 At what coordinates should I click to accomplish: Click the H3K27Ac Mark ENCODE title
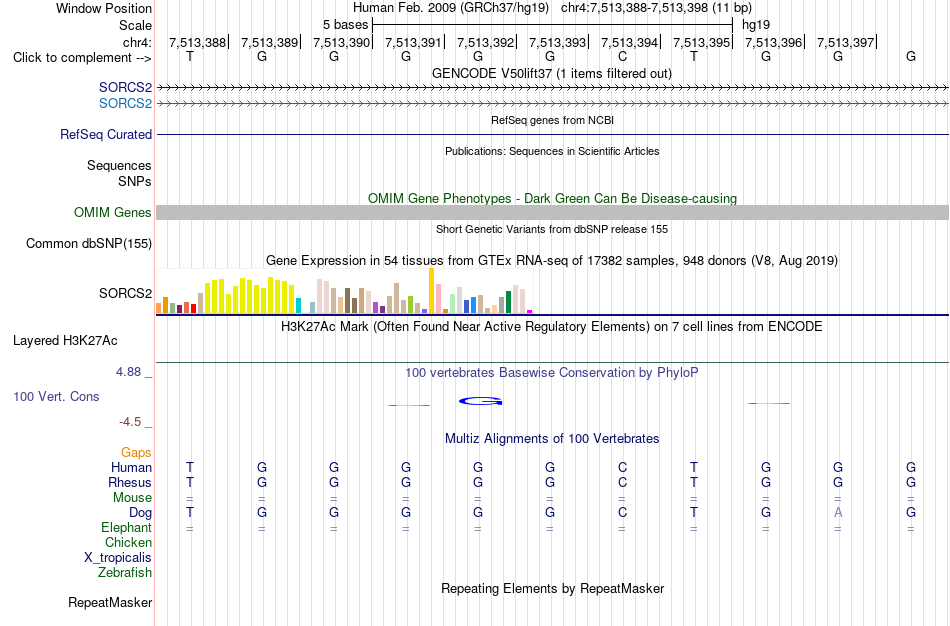click(552, 327)
